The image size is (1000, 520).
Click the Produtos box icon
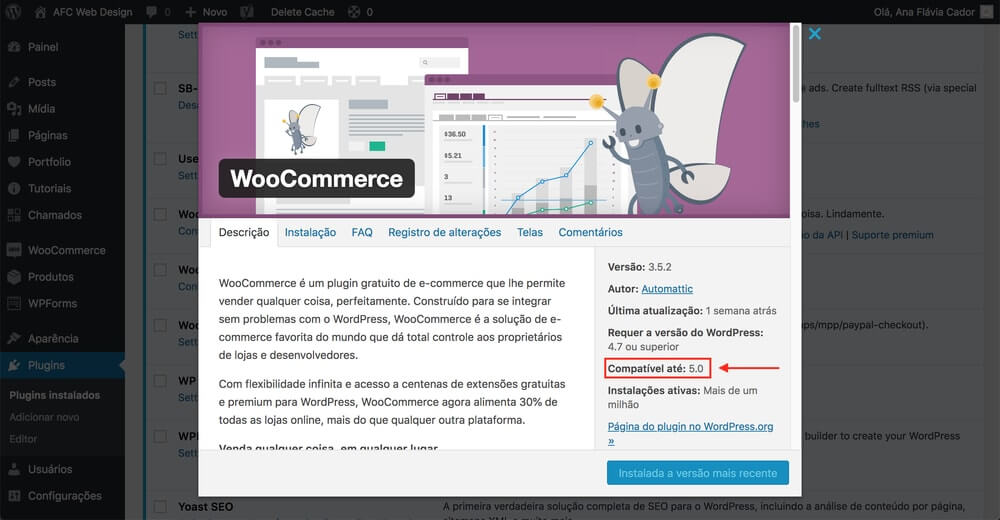click(x=14, y=277)
